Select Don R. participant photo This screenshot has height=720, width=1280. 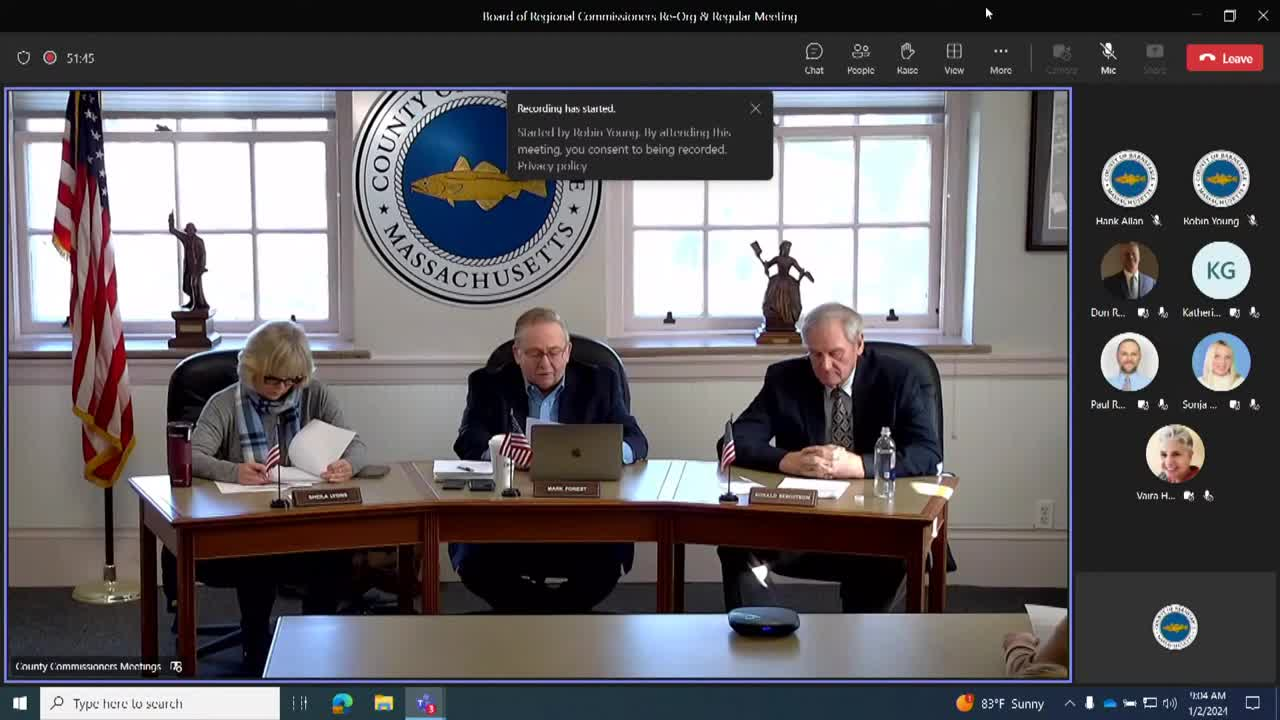point(1129,270)
